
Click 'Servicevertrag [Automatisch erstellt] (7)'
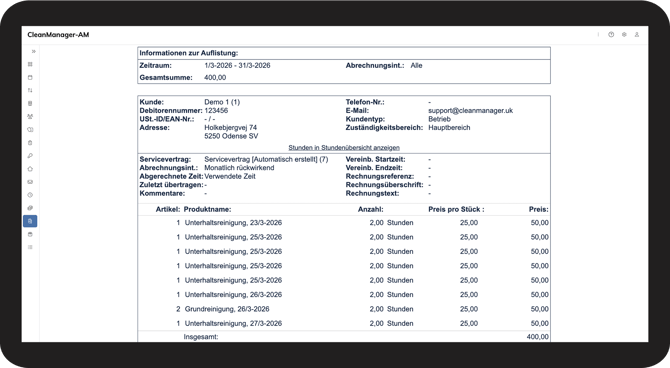[x=266, y=159]
